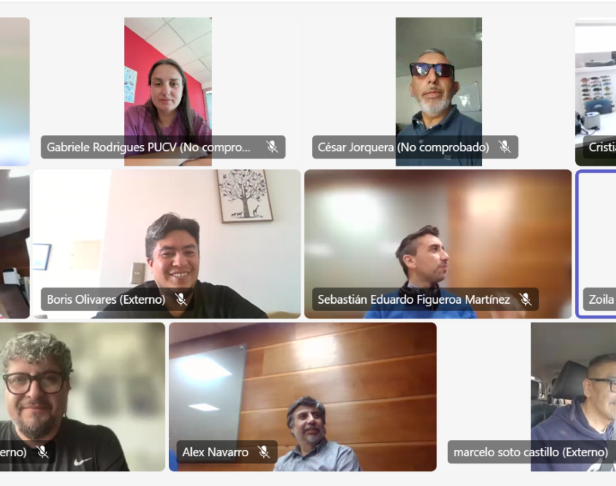Select Alex Navarro's wood-paneled video tile

click(x=303, y=397)
